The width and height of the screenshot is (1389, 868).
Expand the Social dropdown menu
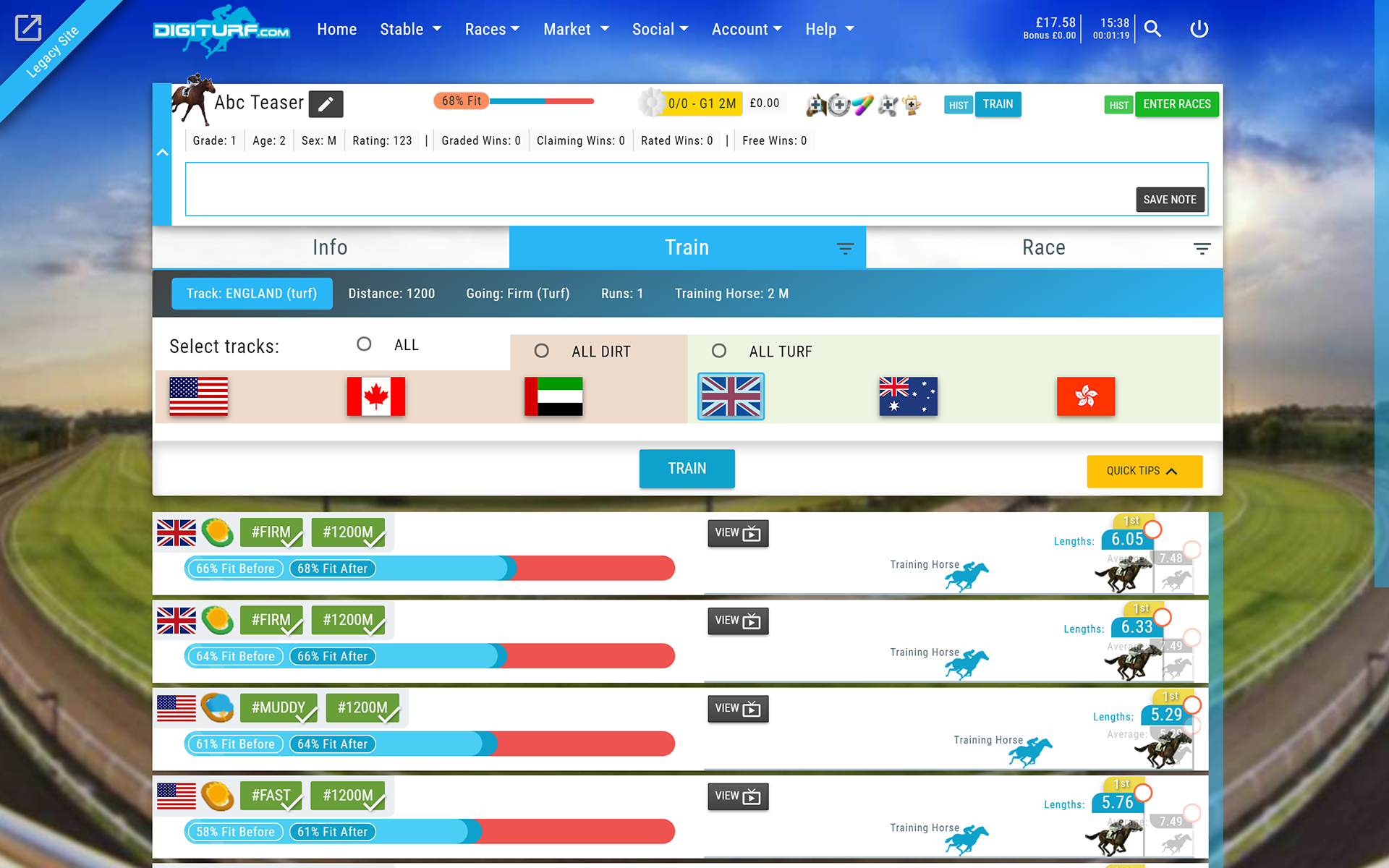(x=660, y=29)
